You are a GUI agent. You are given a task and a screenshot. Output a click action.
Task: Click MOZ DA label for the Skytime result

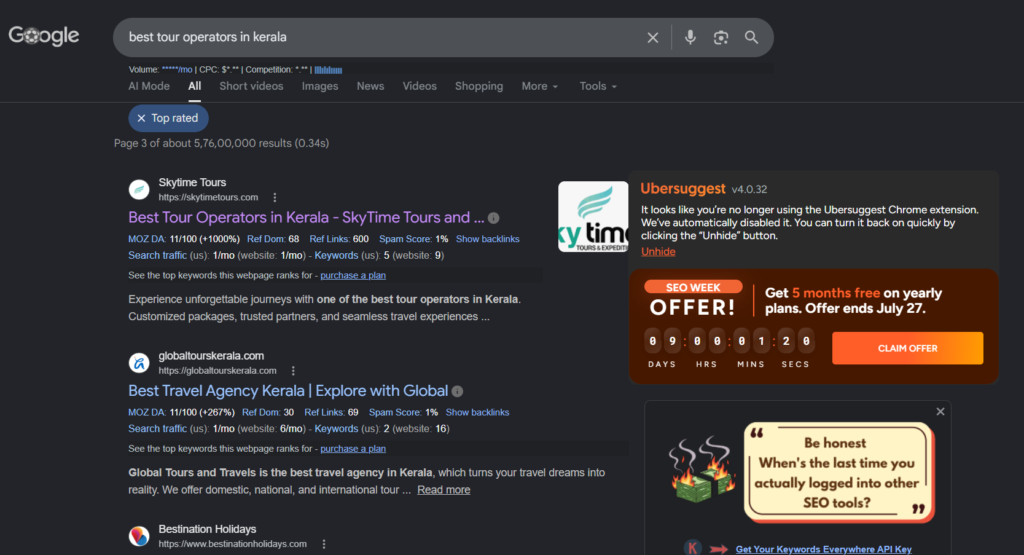(x=147, y=239)
